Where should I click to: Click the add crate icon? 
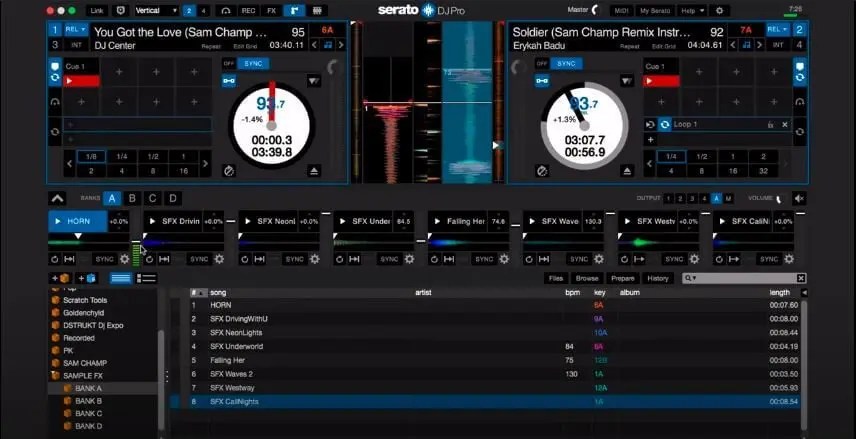pyautogui.click(x=61, y=278)
